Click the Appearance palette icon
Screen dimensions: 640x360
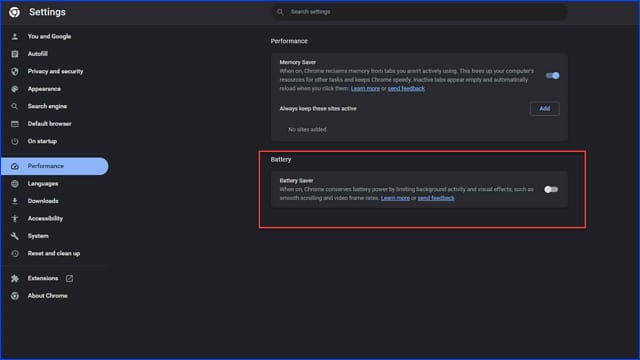click(15, 89)
